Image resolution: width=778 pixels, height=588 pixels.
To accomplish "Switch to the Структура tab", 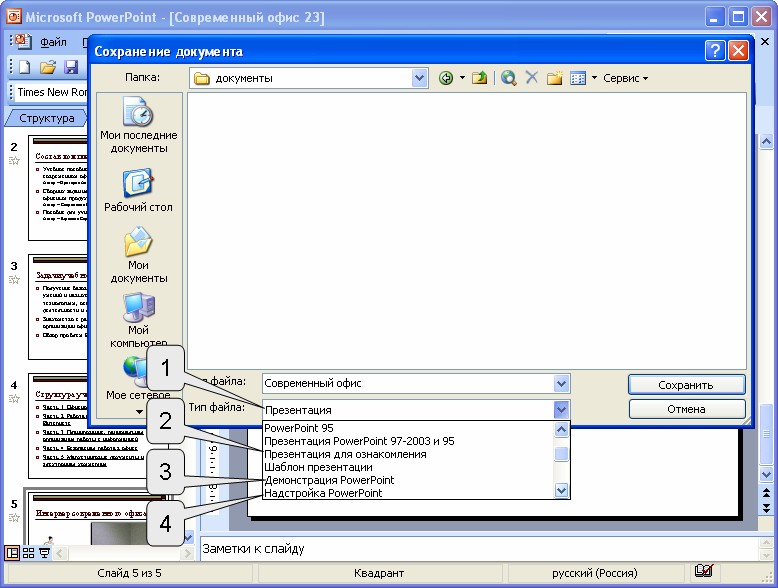I will (x=47, y=118).
